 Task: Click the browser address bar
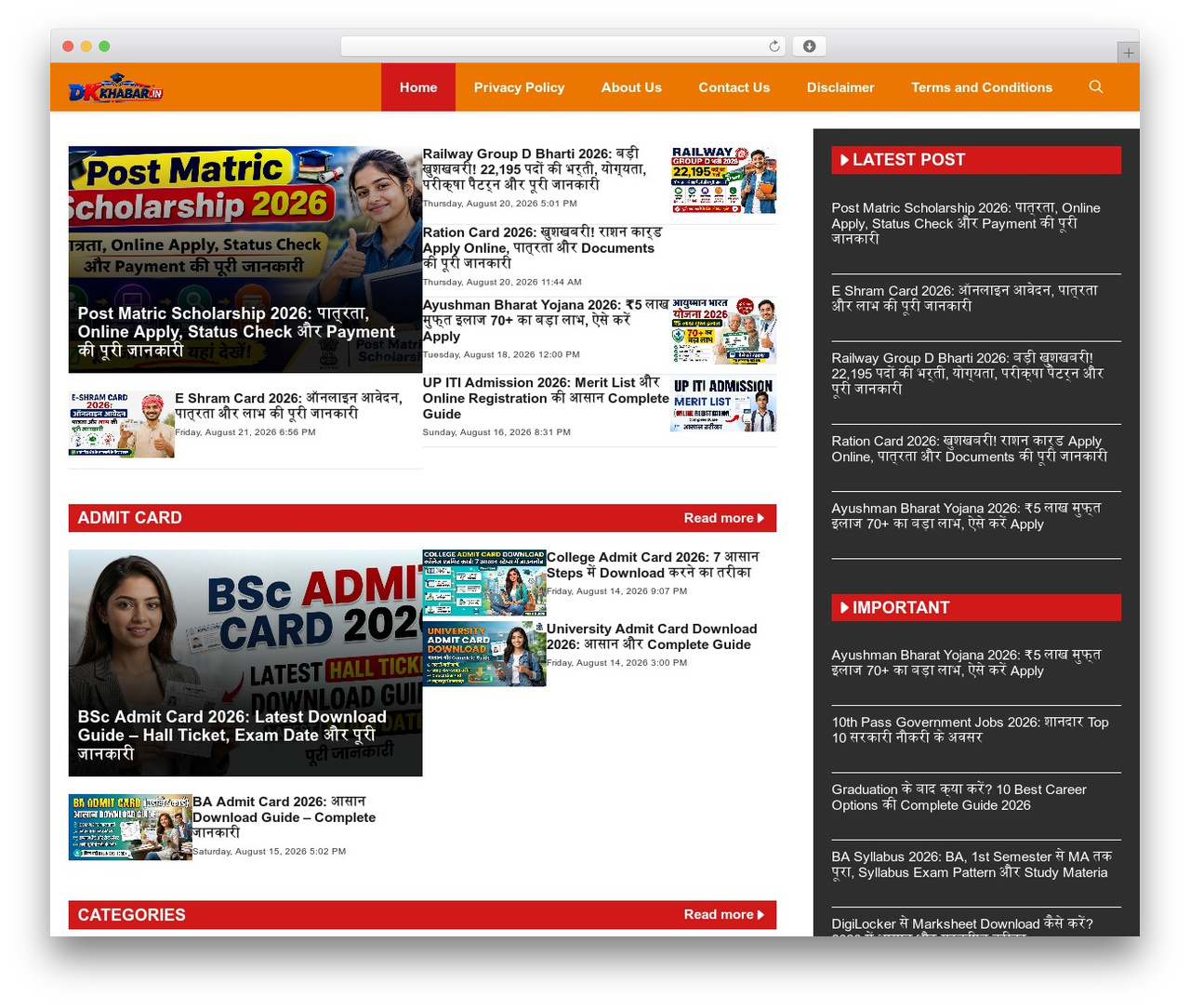[x=563, y=46]
